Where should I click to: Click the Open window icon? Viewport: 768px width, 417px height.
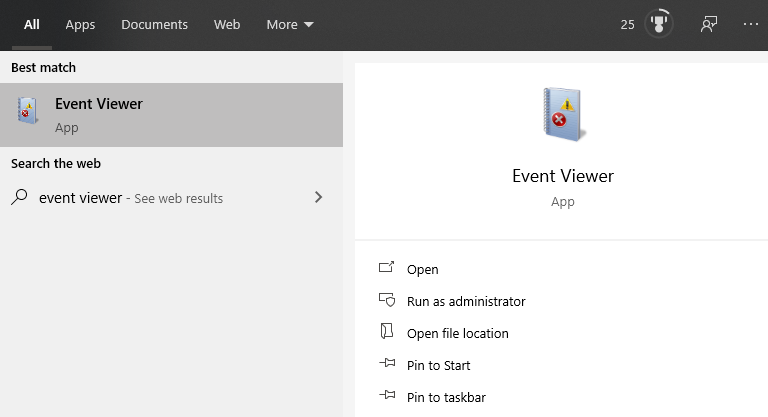[386, 267]
